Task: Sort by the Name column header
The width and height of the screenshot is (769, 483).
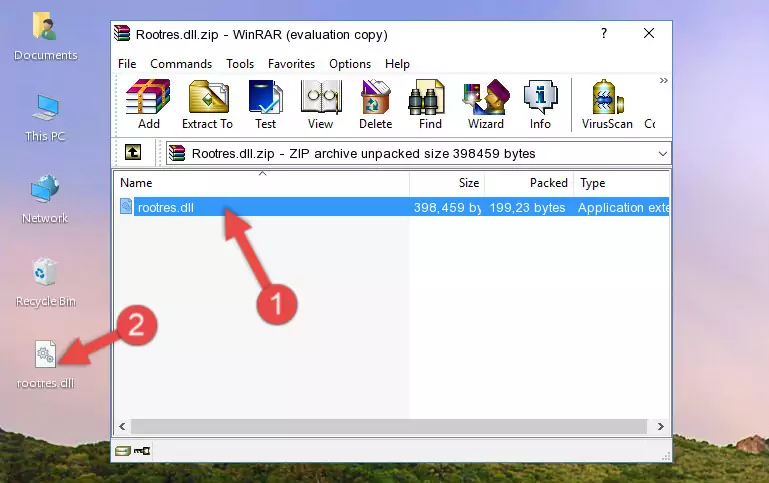Action: [x=262, y=183]
